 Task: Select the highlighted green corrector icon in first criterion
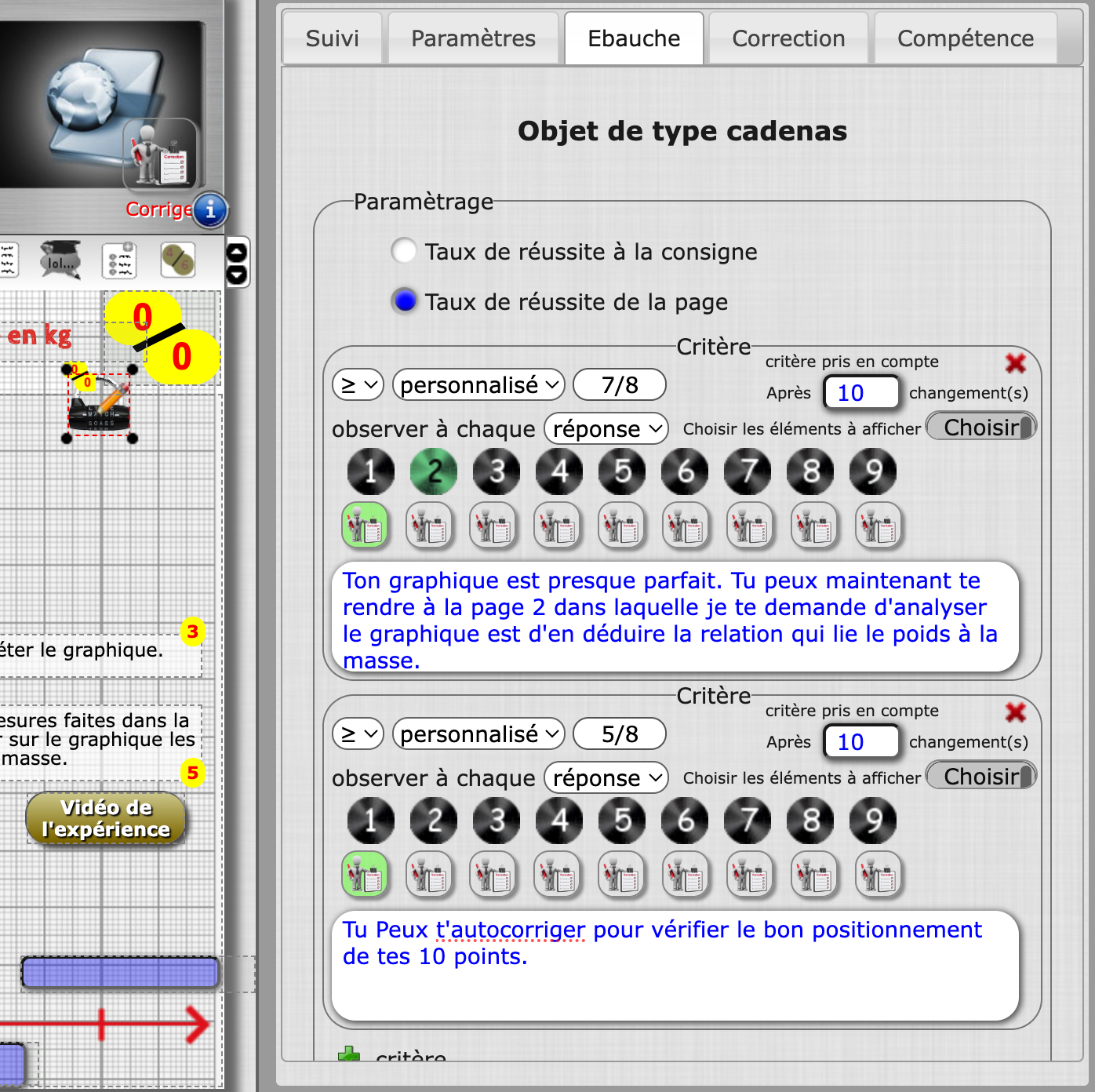(x=365, y=525)
